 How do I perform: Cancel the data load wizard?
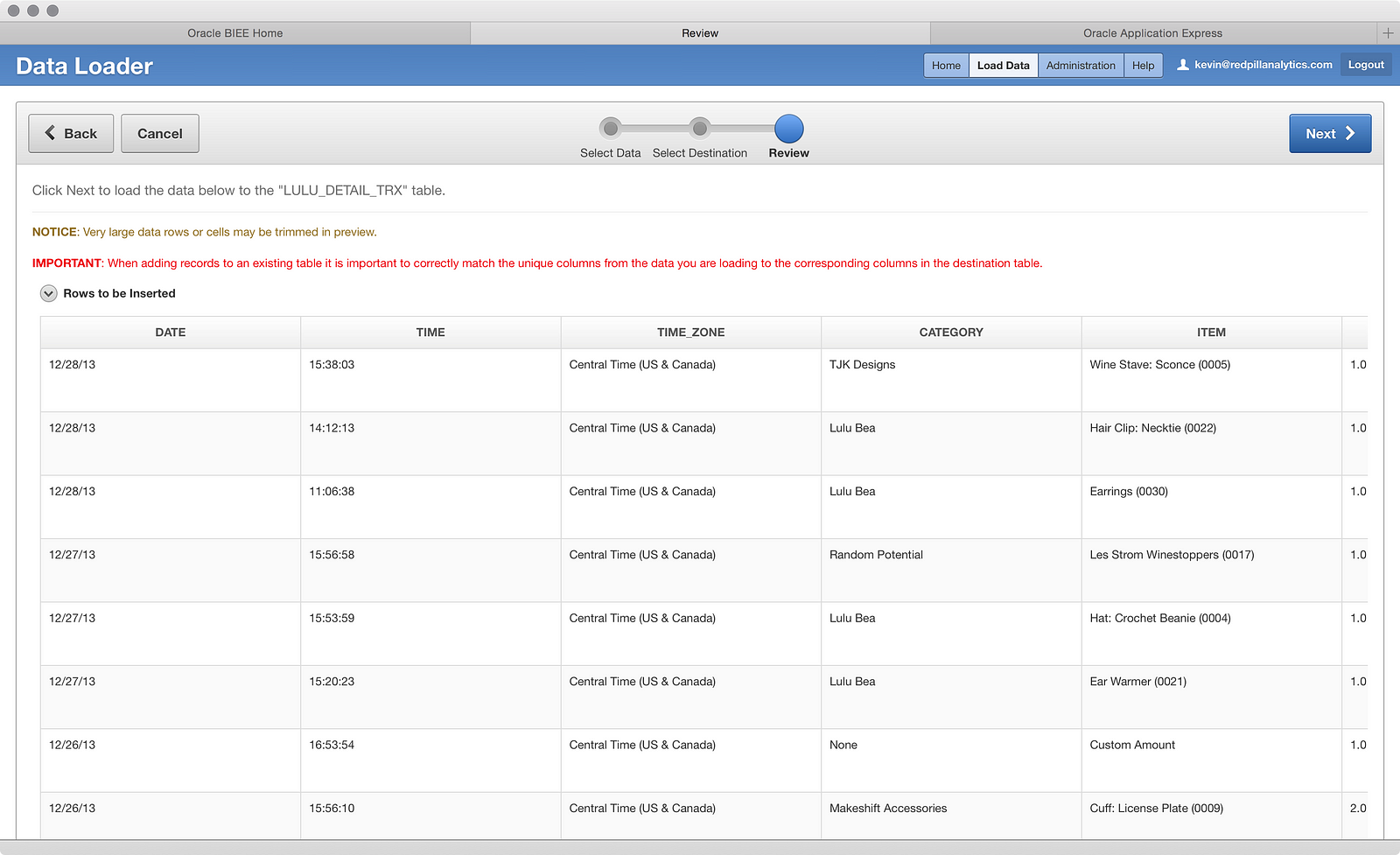pos(160,134)
